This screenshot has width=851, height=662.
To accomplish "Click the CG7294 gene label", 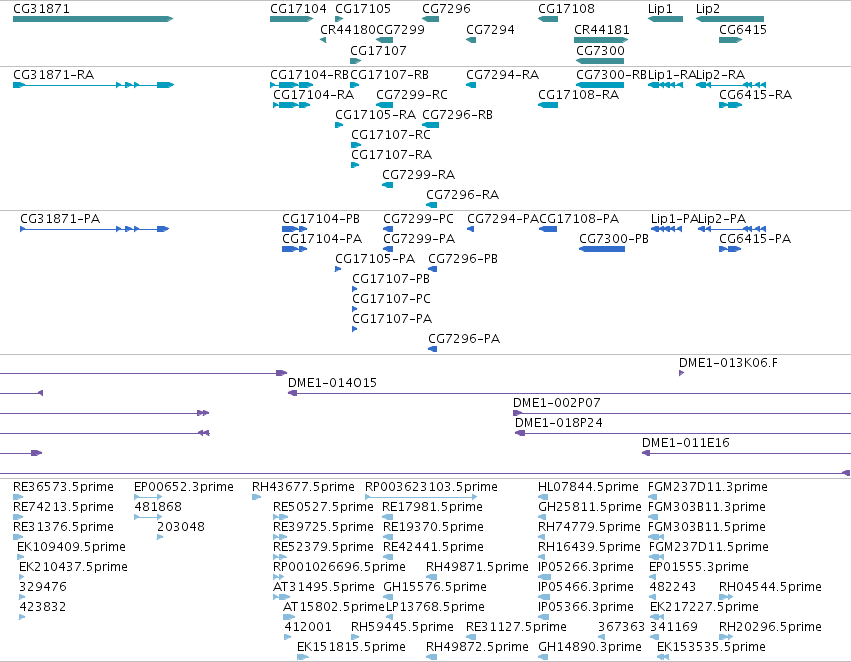I will [x=490, y=29].
